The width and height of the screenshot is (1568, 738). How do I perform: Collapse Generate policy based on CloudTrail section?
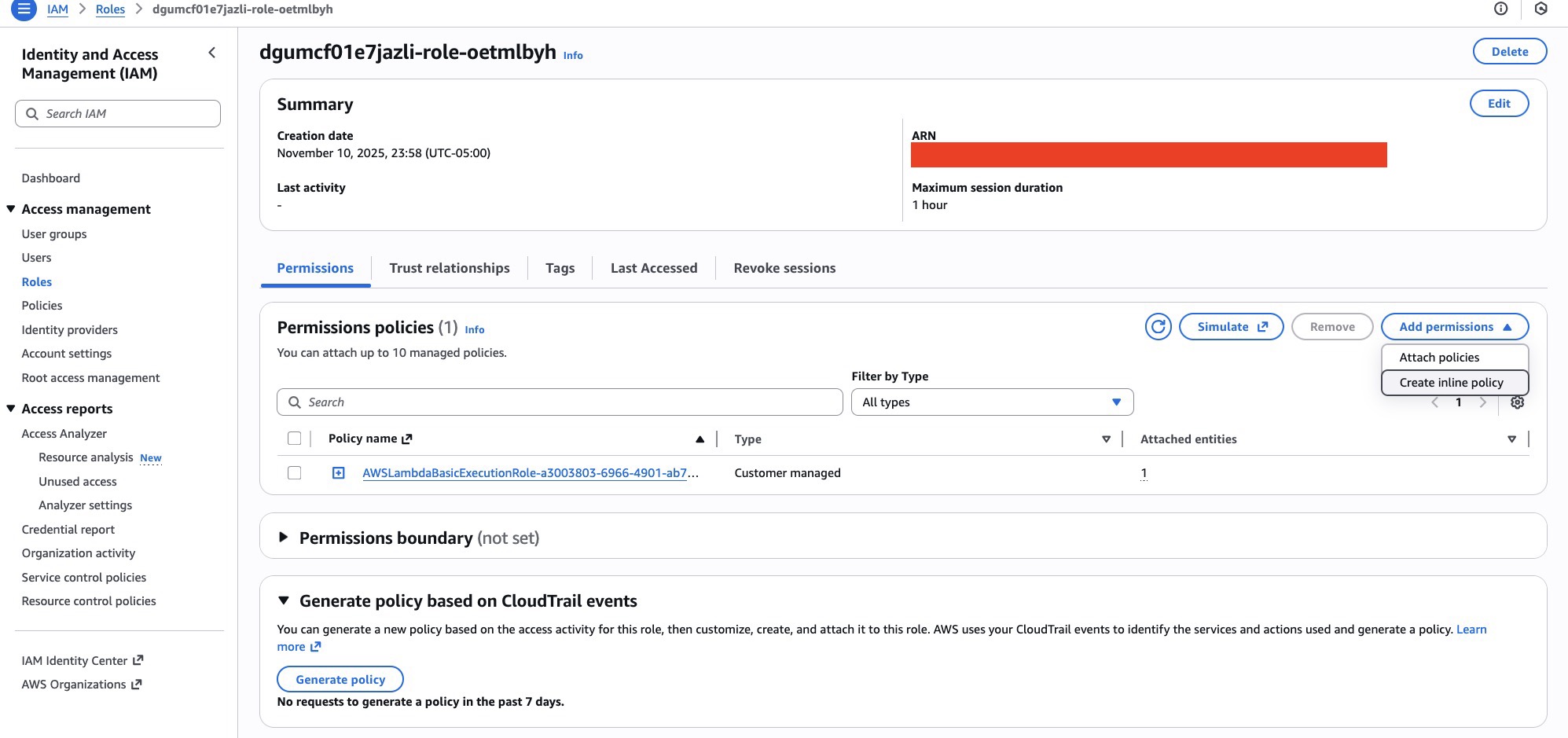(x=284, y=601)
